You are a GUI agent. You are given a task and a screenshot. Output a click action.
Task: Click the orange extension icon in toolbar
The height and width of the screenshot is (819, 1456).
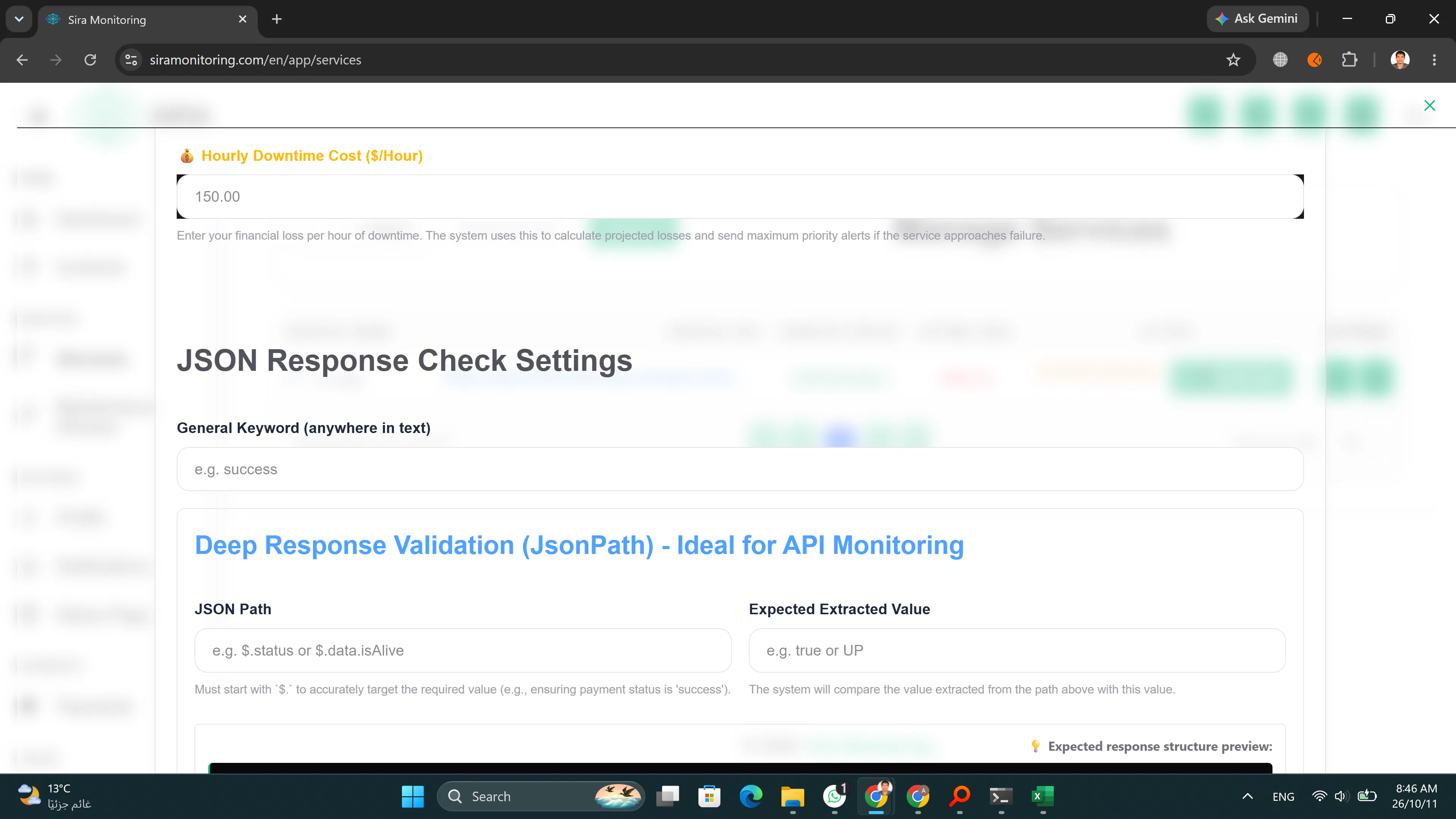click(1315, 60)
